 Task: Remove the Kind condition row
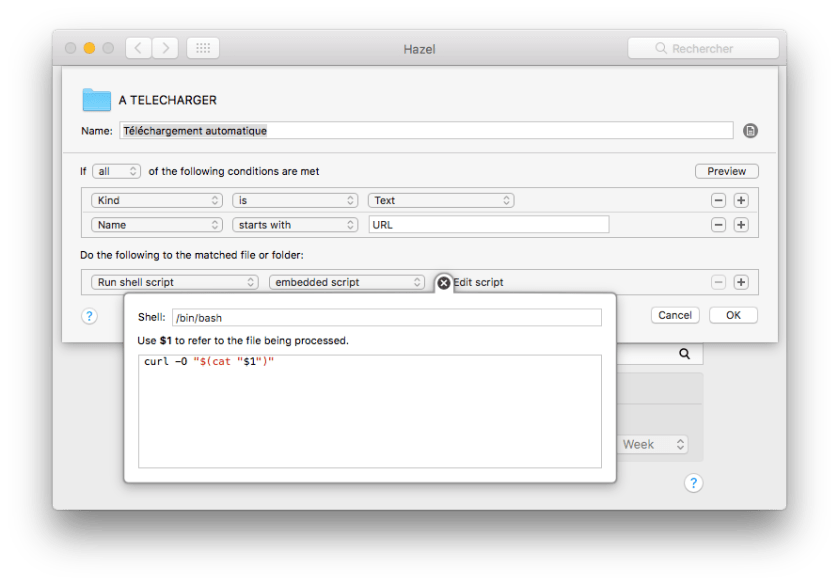point(718,200)
